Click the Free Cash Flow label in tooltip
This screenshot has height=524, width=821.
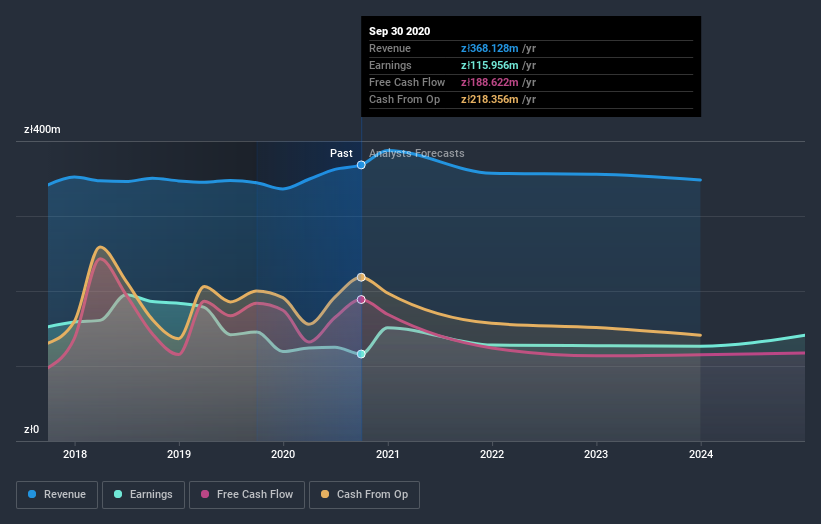407,82
